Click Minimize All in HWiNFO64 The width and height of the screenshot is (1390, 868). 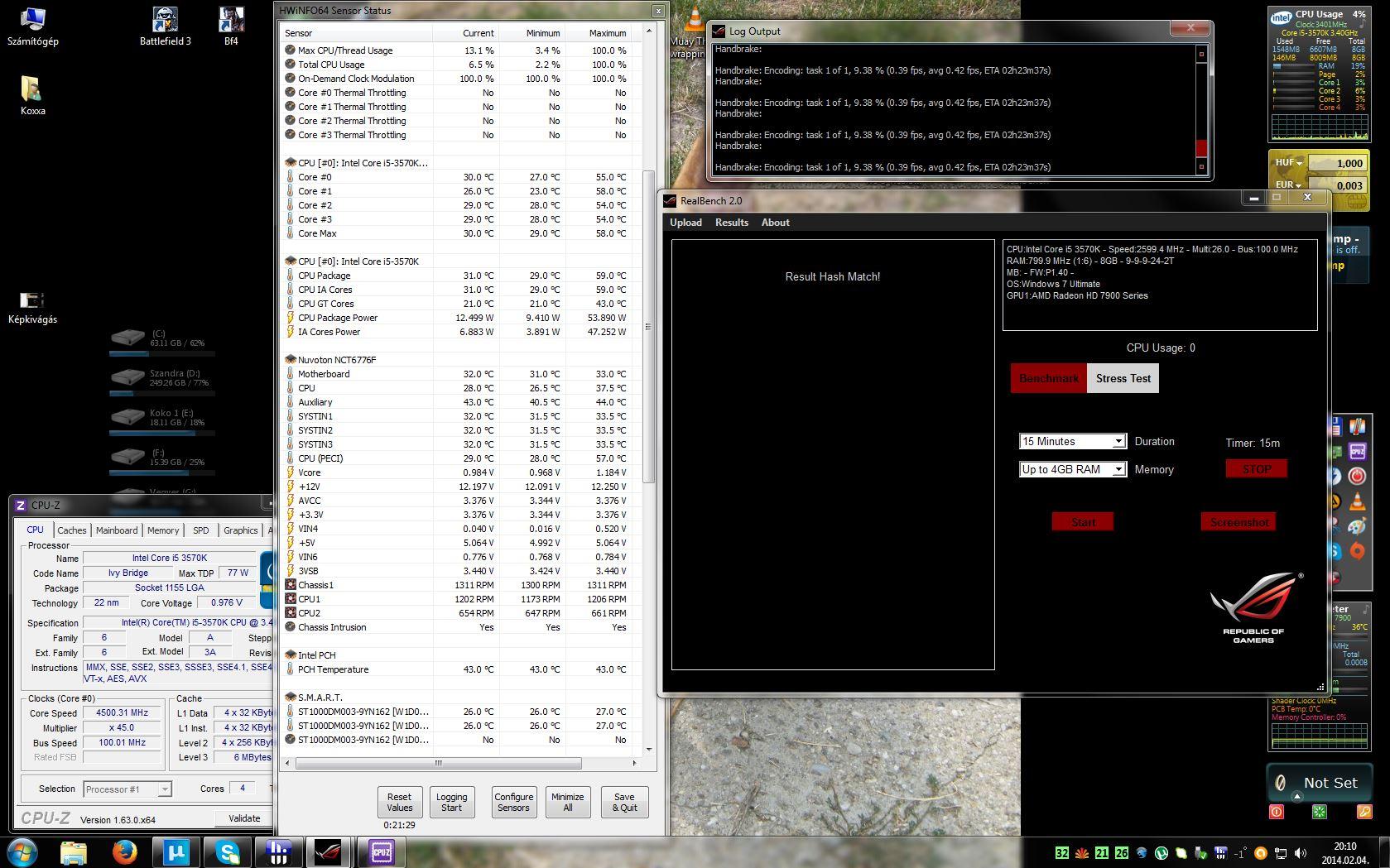point(568,803)
